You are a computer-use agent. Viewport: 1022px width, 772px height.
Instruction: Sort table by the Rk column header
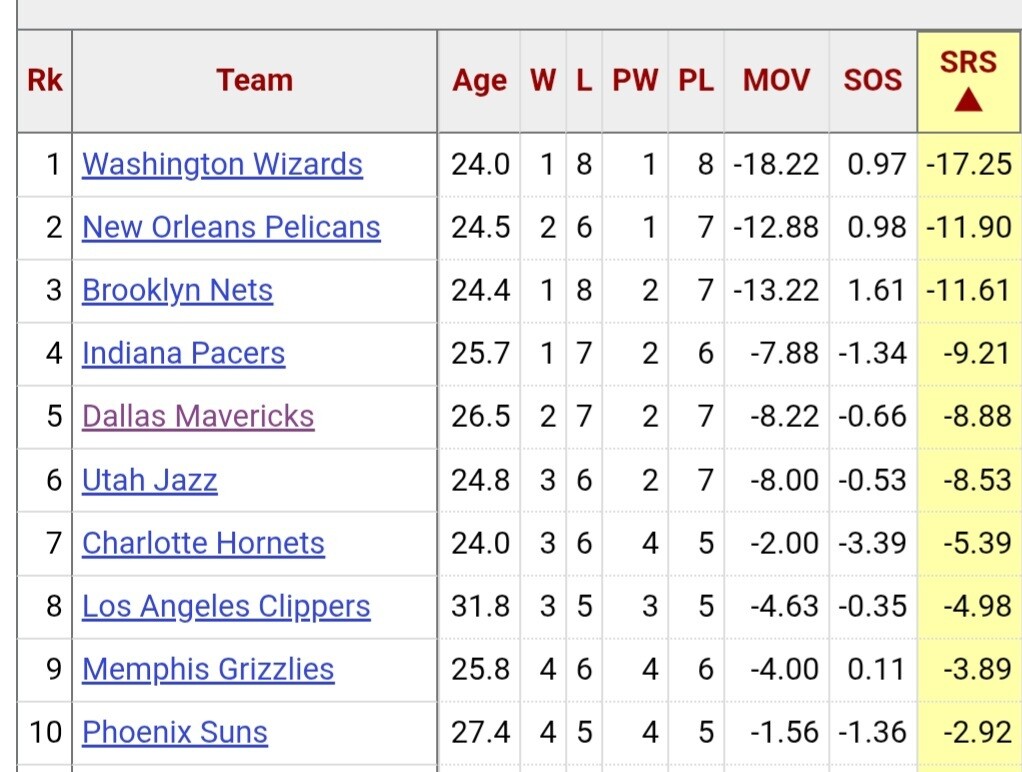pos(44,81)
